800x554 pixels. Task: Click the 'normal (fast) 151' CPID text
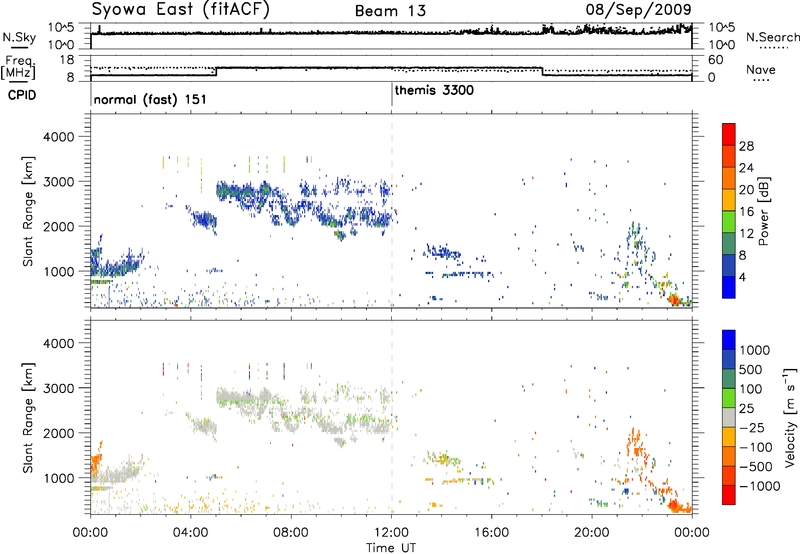[150, 99]
